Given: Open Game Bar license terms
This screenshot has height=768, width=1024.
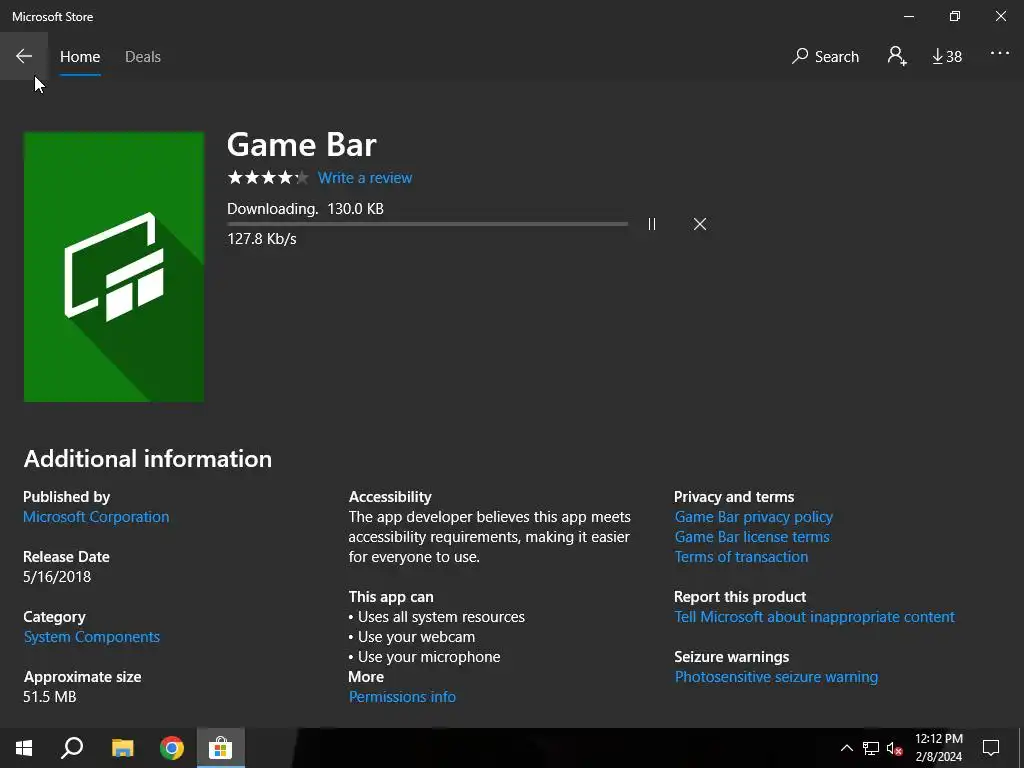Looking at the screenshot, I should pos(752,537).
